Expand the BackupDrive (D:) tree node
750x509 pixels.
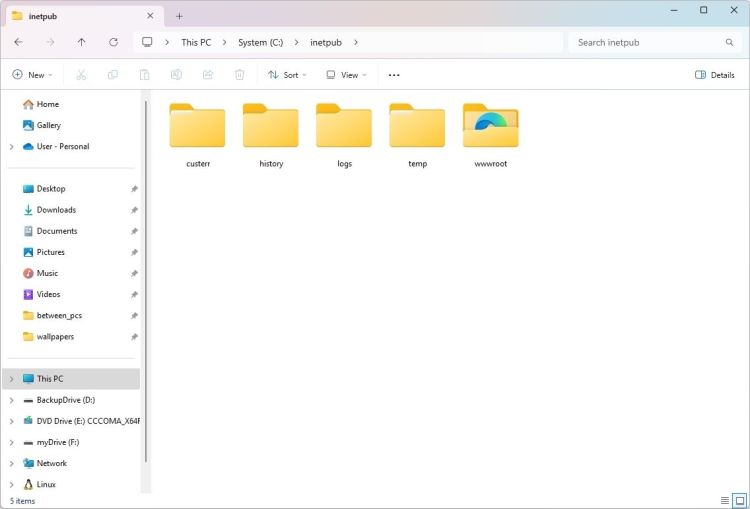click(x=11, y=400)
